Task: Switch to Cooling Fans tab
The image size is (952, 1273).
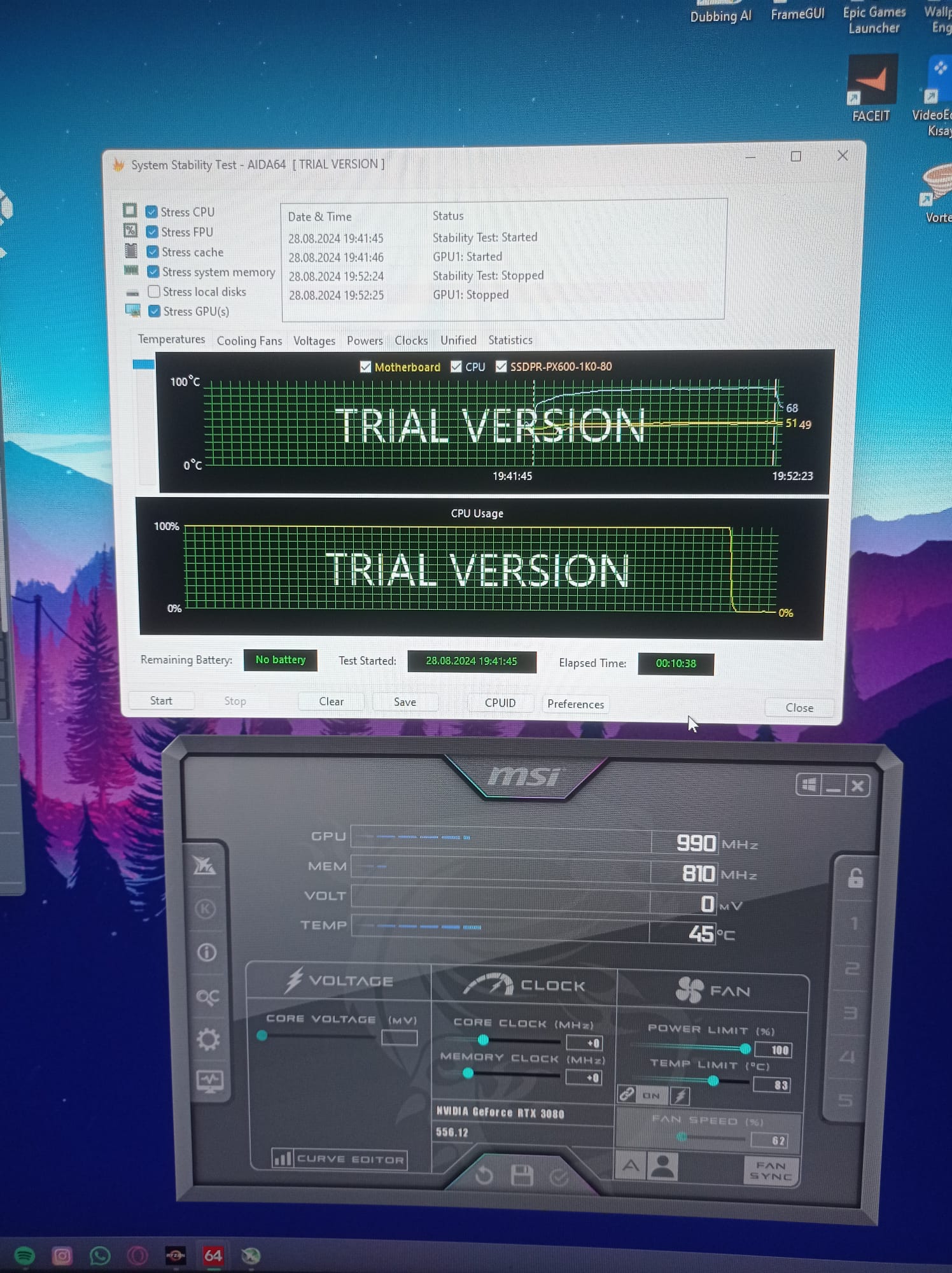Action: 249,341
